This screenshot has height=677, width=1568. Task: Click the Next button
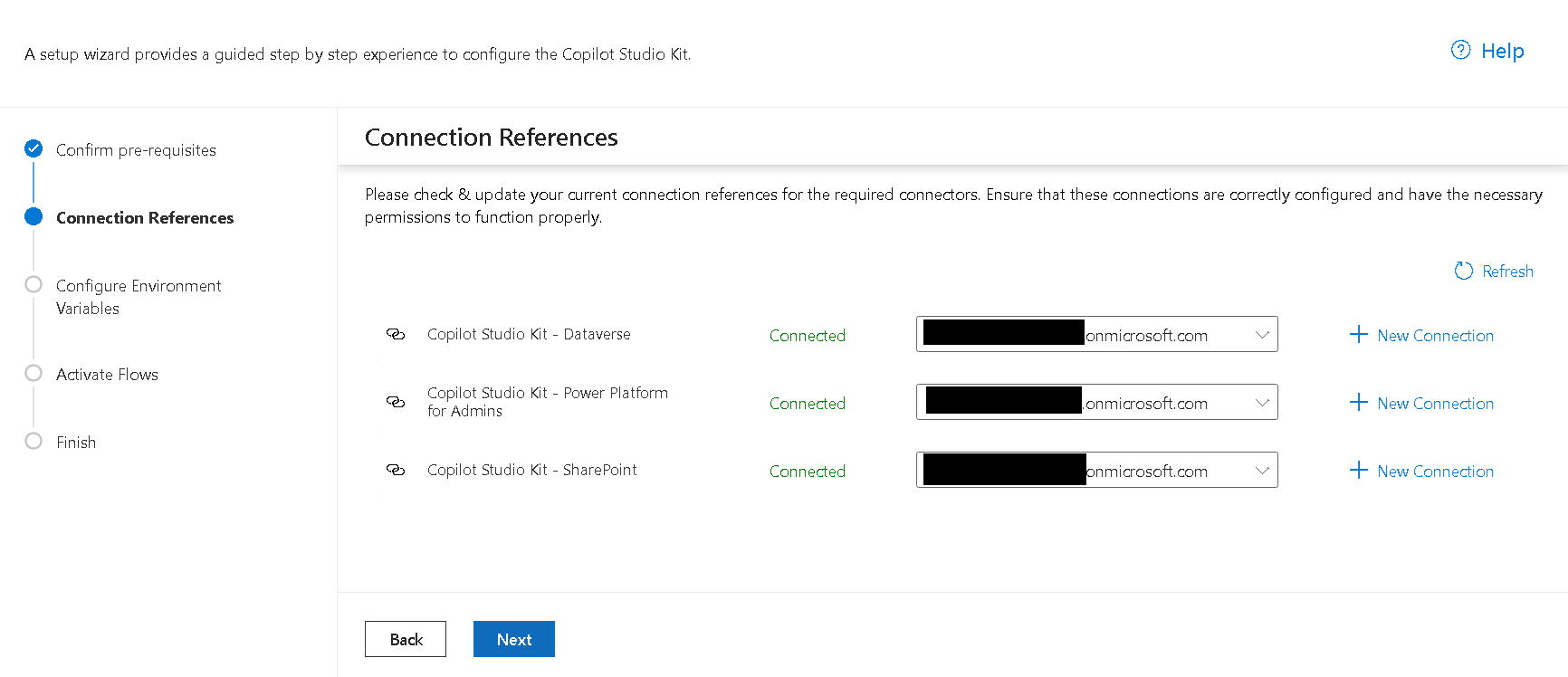[x=514, y=639]
